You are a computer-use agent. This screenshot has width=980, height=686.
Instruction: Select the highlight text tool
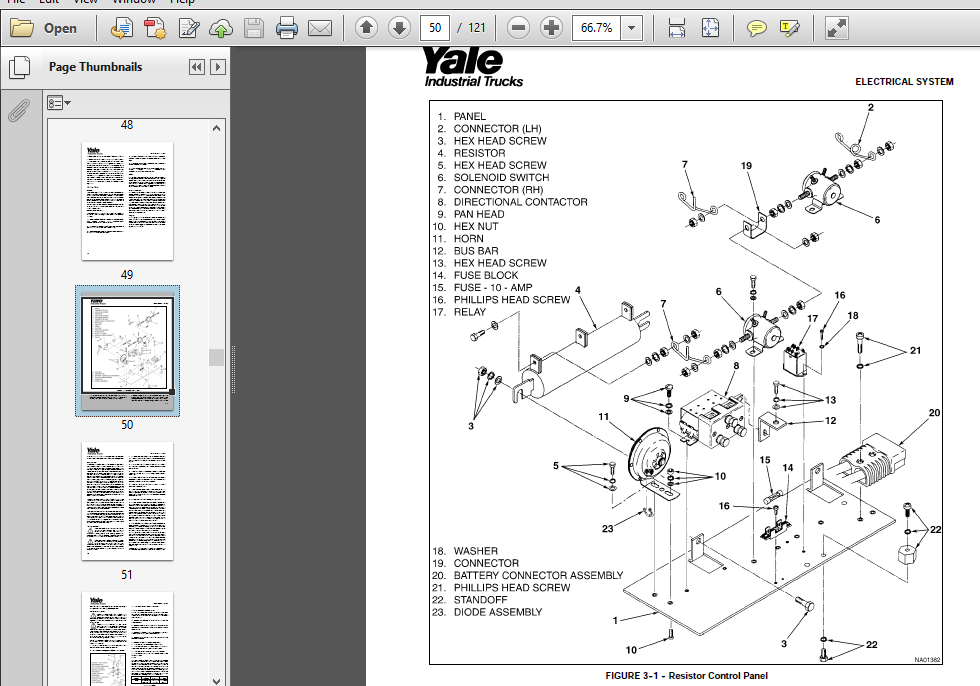click(789, 28)
